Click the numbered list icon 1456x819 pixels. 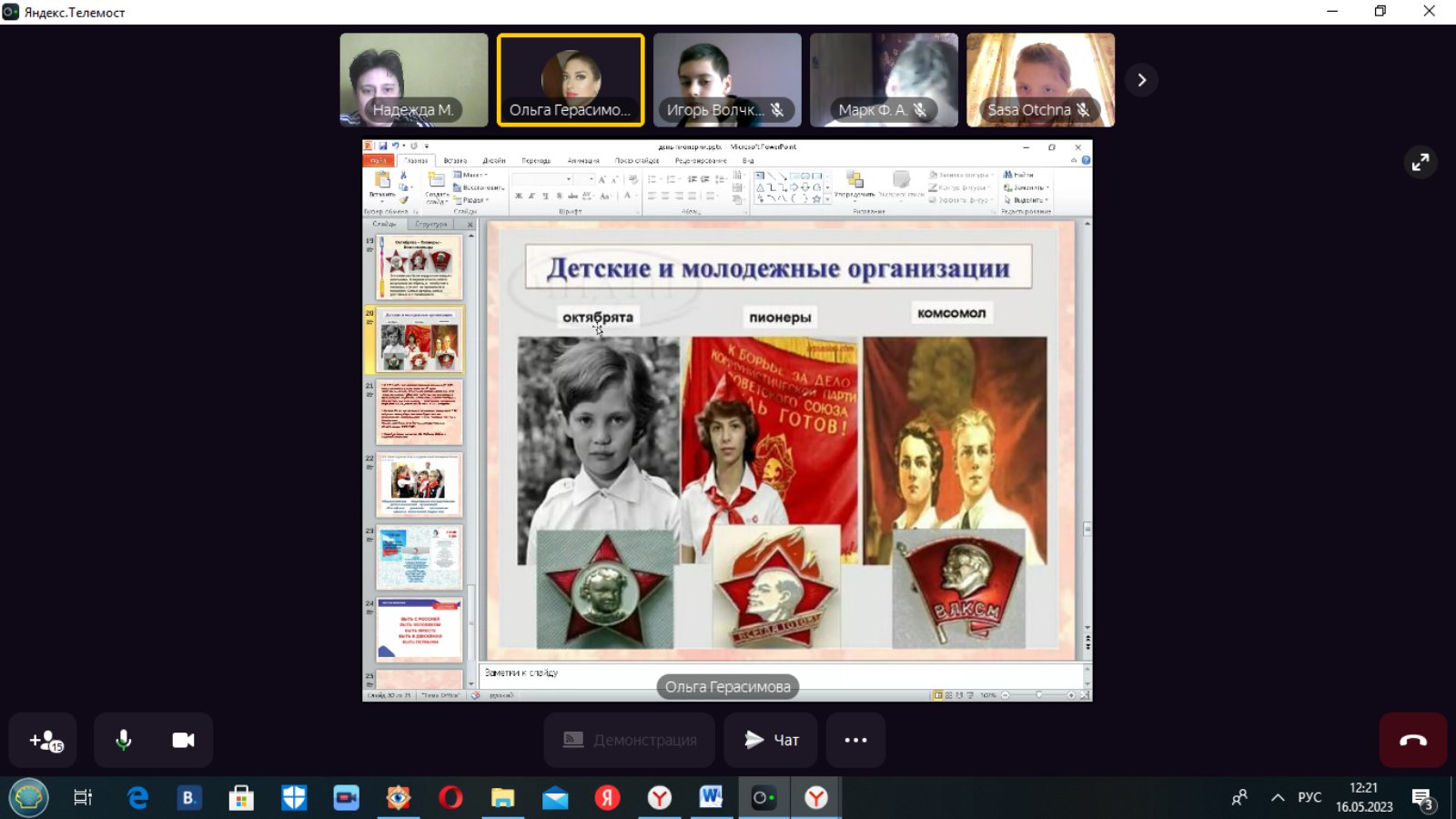(x=671, y=179)
